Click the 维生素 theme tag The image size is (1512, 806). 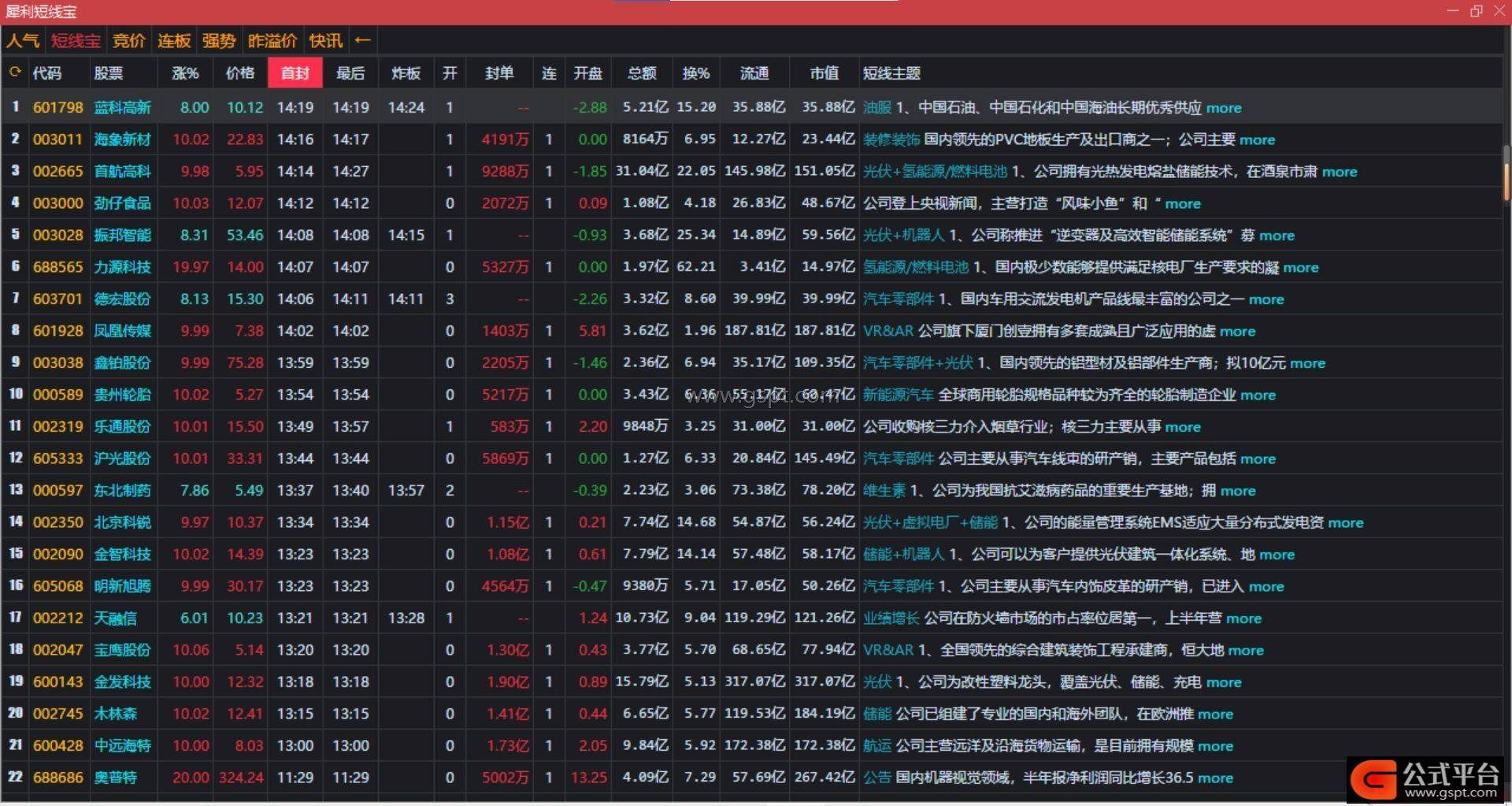click(884, 491)
